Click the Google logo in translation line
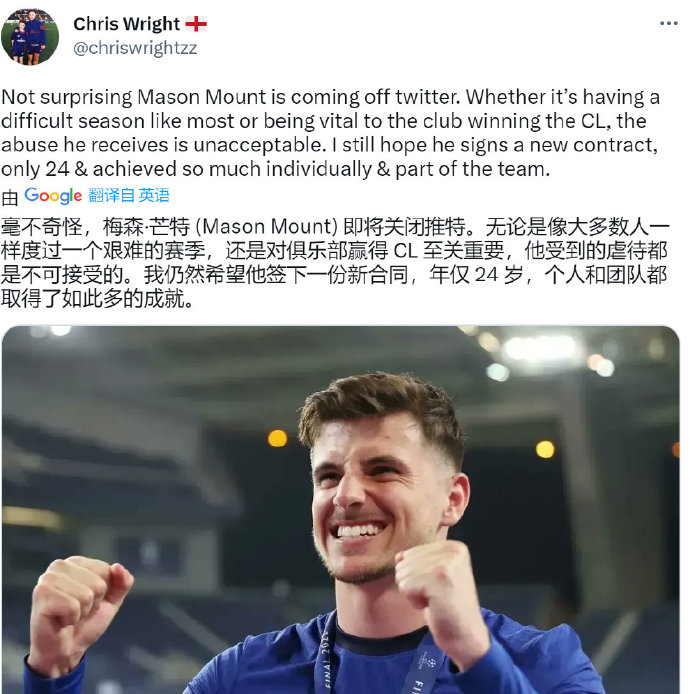 click(53, 196)
